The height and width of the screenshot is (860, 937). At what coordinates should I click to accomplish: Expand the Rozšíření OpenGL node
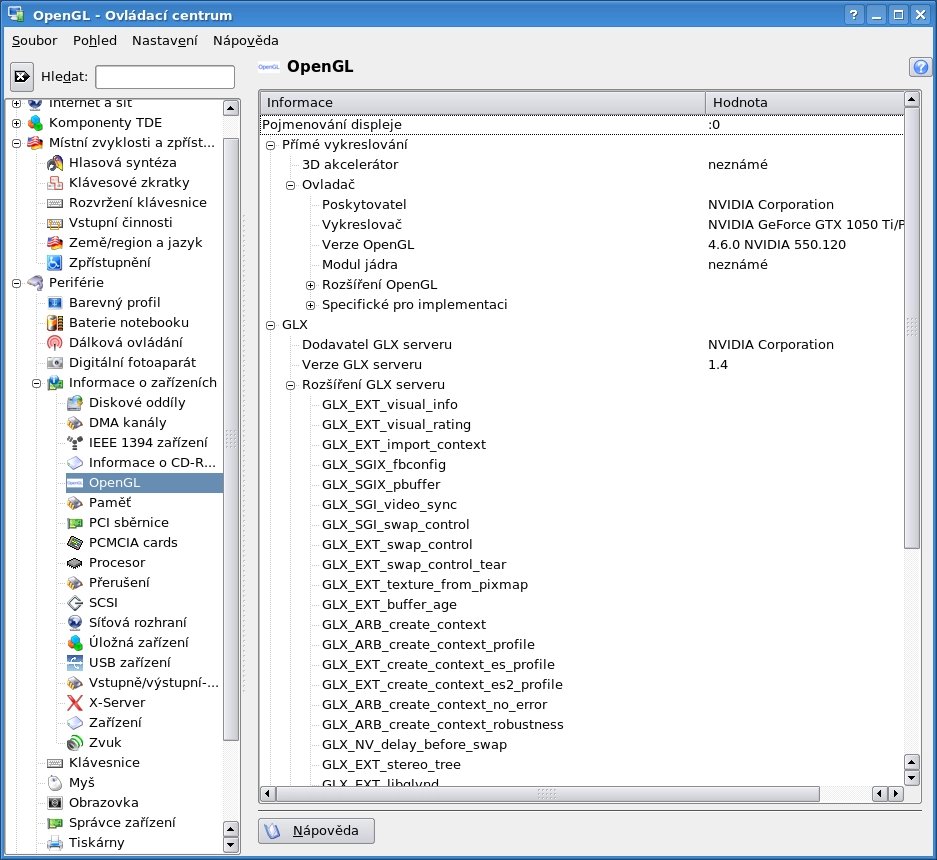tap(311, 285)
